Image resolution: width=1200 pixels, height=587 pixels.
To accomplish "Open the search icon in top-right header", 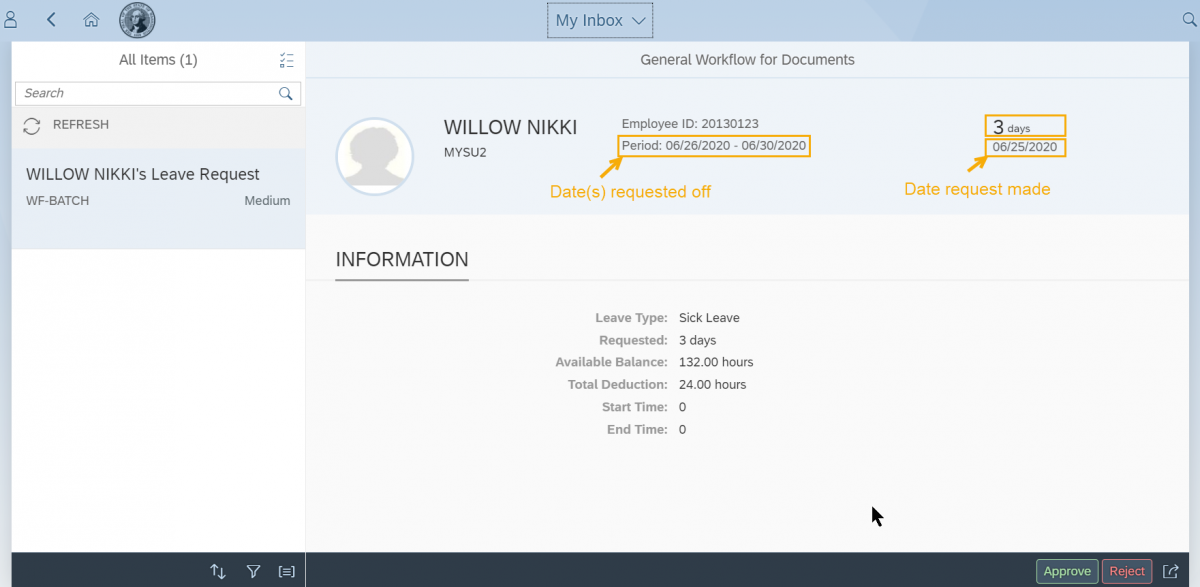I will tap(1189, 20).
